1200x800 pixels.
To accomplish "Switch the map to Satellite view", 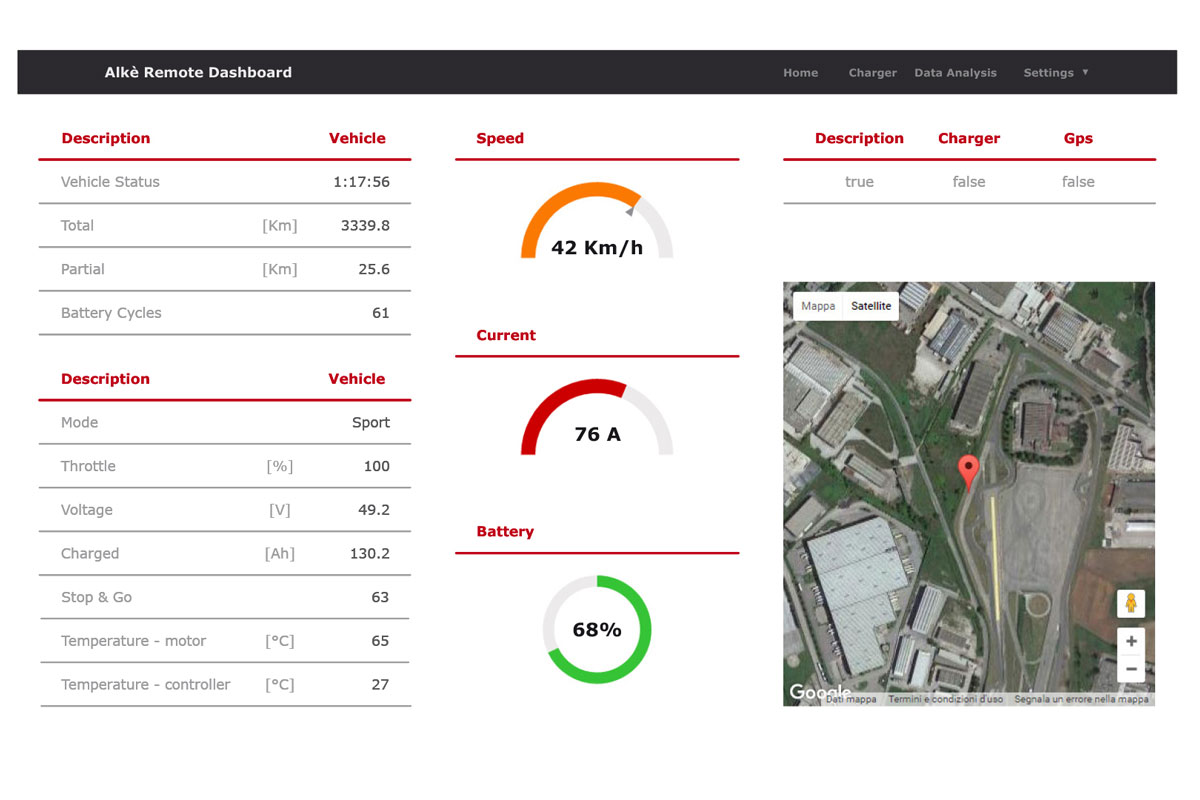I will [871, 306].
